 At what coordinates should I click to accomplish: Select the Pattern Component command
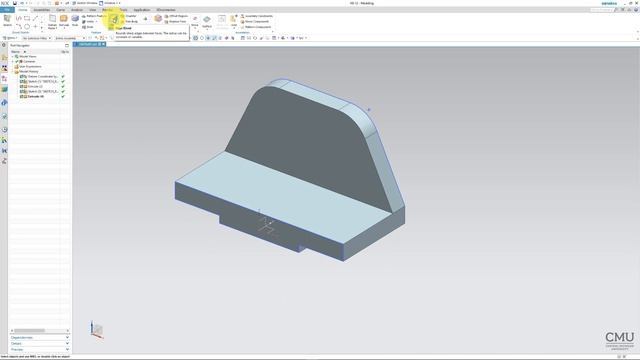256,27
